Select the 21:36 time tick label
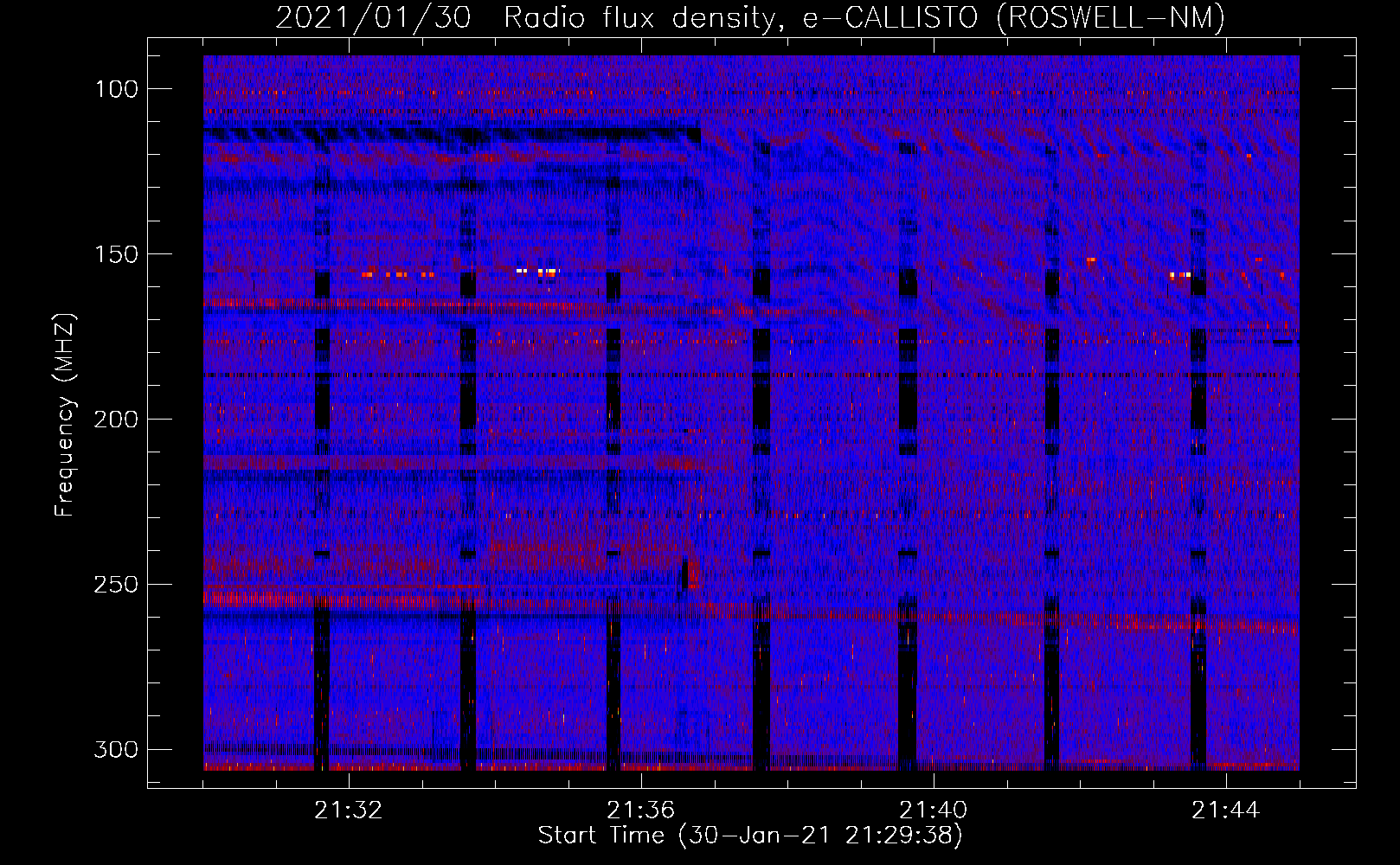Viewport: 1400px width, 865px height. tap(640, 811)
